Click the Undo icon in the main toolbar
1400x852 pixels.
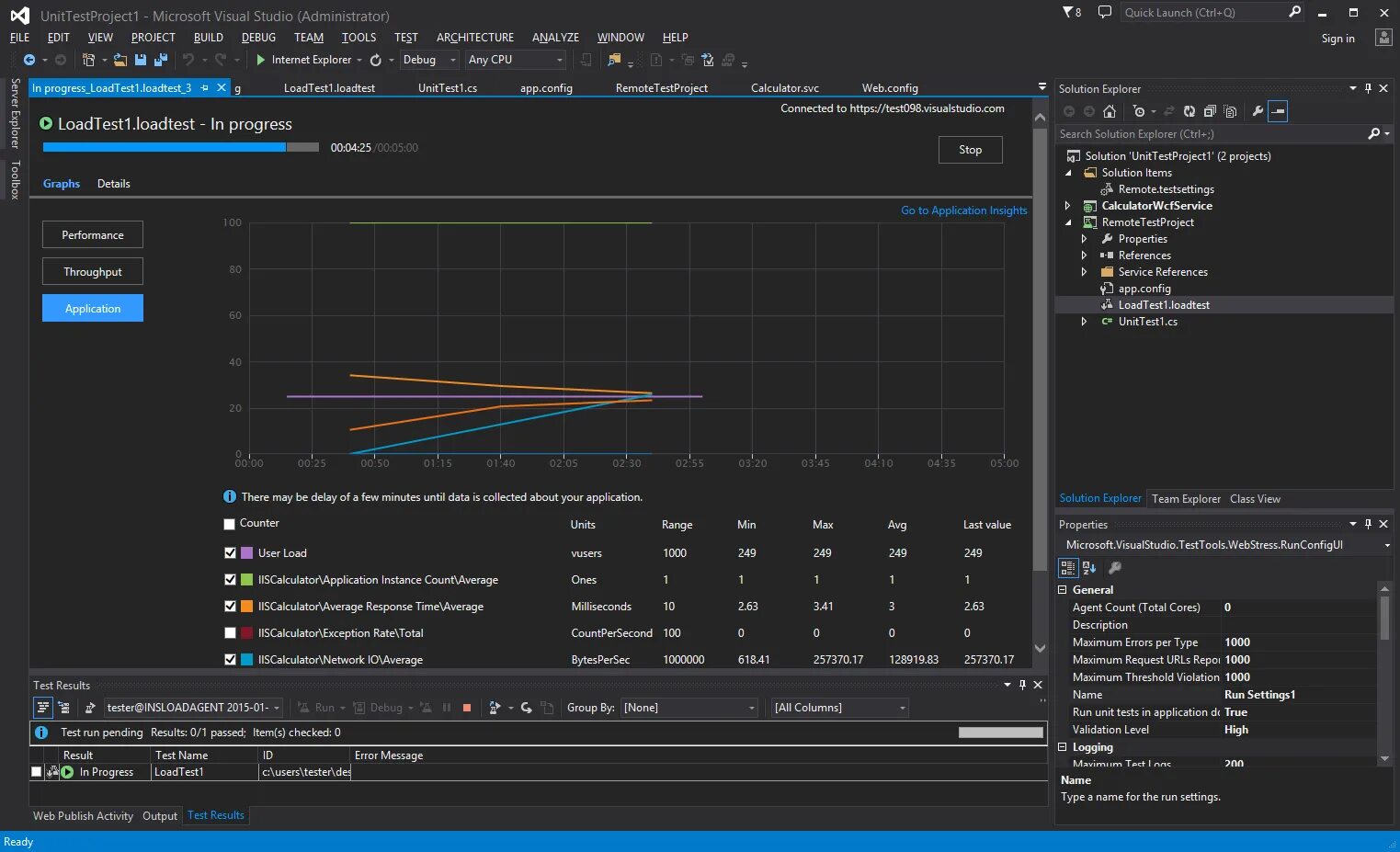click(x=188, y=60)
